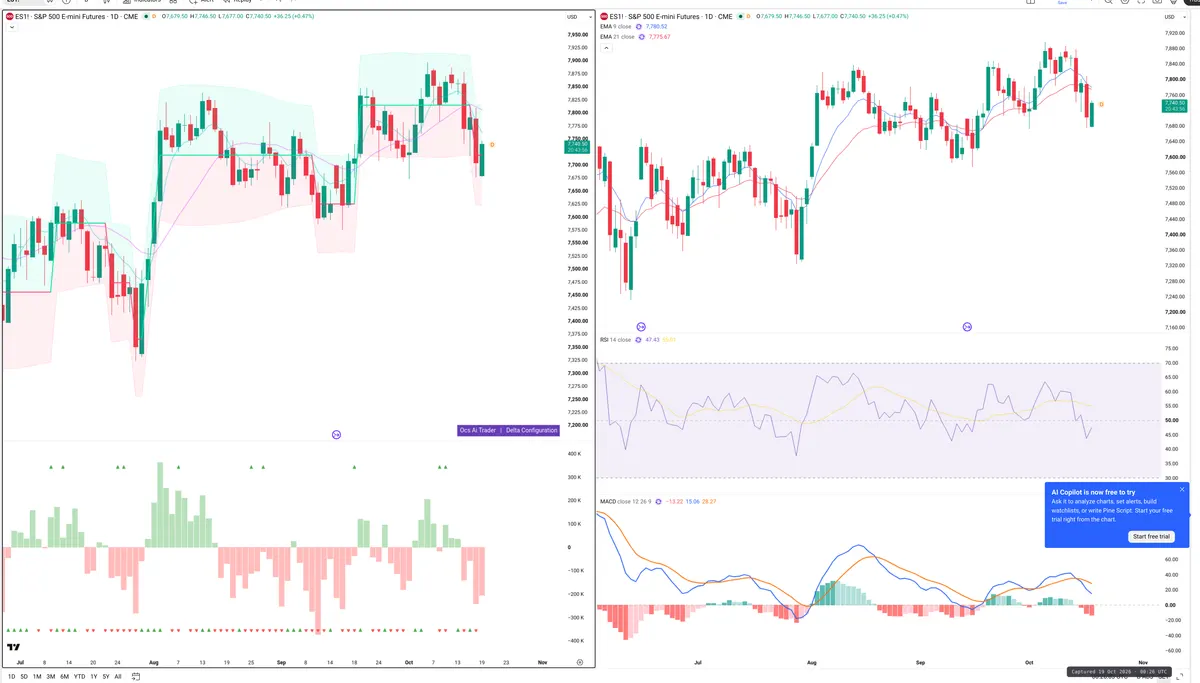
Task: Select the YTD time range
Action: pyautogui.click(x=79, y=676)
